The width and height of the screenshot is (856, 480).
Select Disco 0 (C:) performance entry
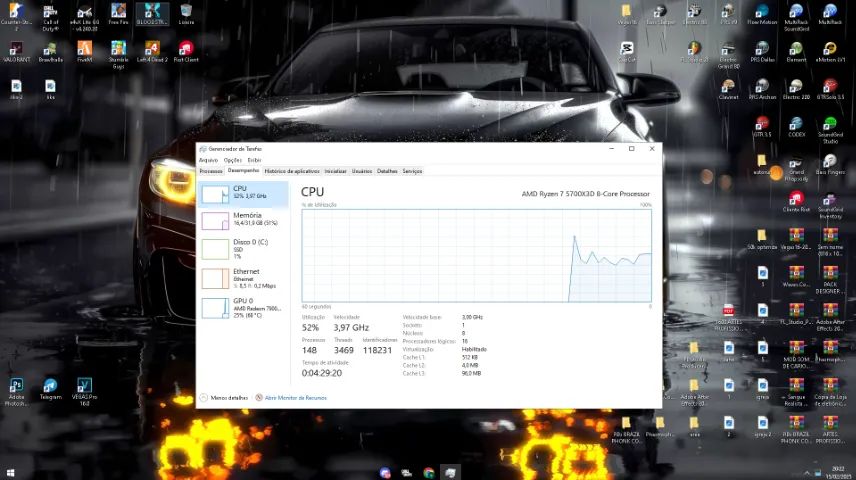coord(243,248)
